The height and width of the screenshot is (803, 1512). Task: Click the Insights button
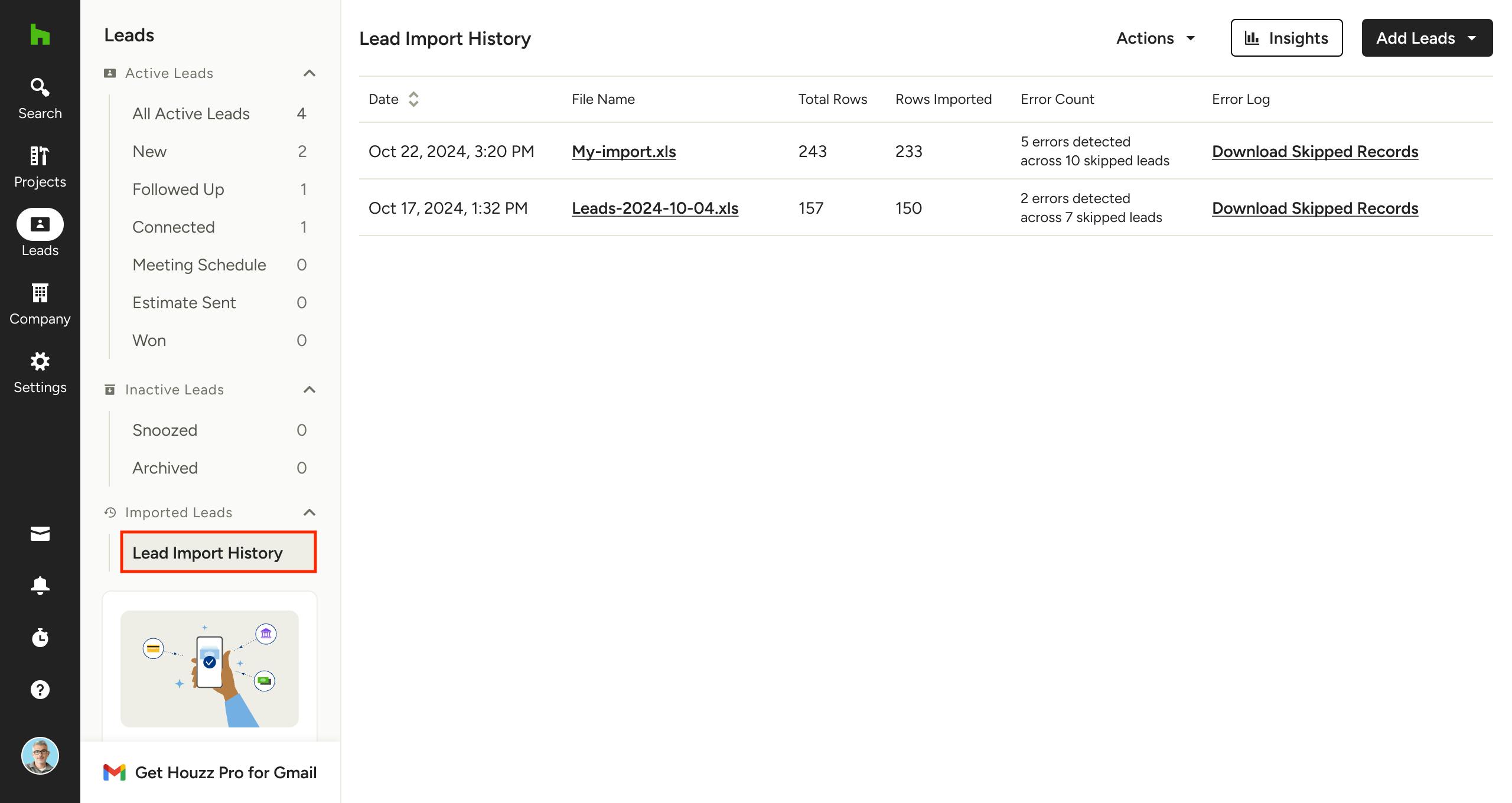pyautogui.click(x=1286, y=38)
